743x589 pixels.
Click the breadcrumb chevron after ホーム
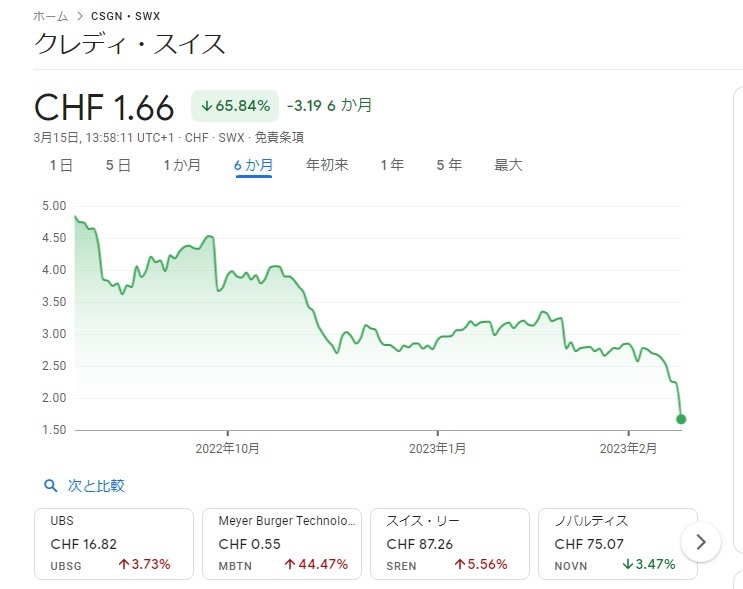80,16
